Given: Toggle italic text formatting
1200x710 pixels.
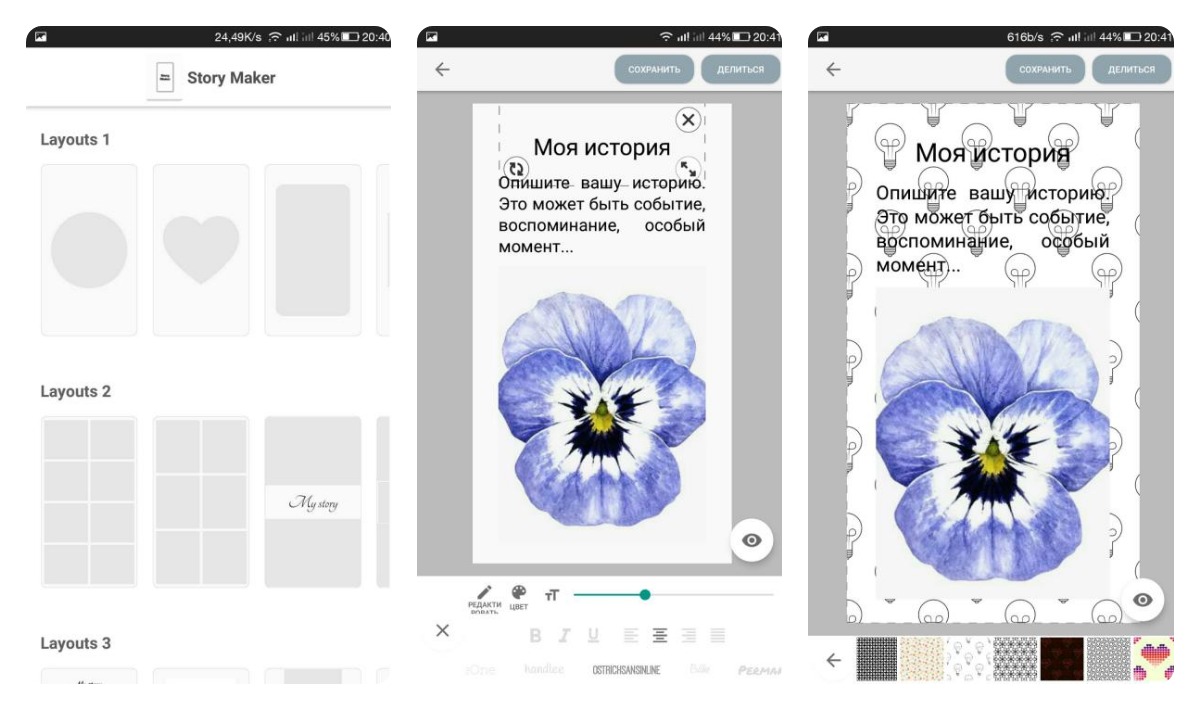Looking at the screenshot, I should 564,635.
